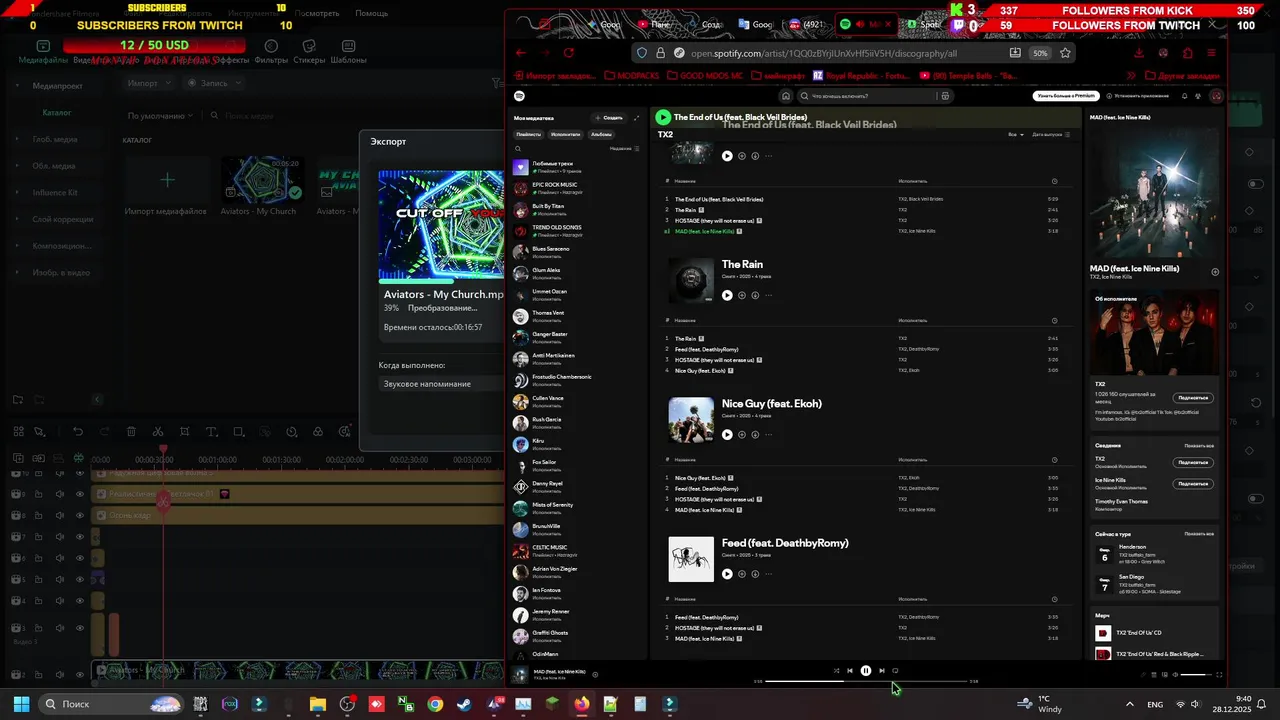Open Feed album cover

(691, 559)
